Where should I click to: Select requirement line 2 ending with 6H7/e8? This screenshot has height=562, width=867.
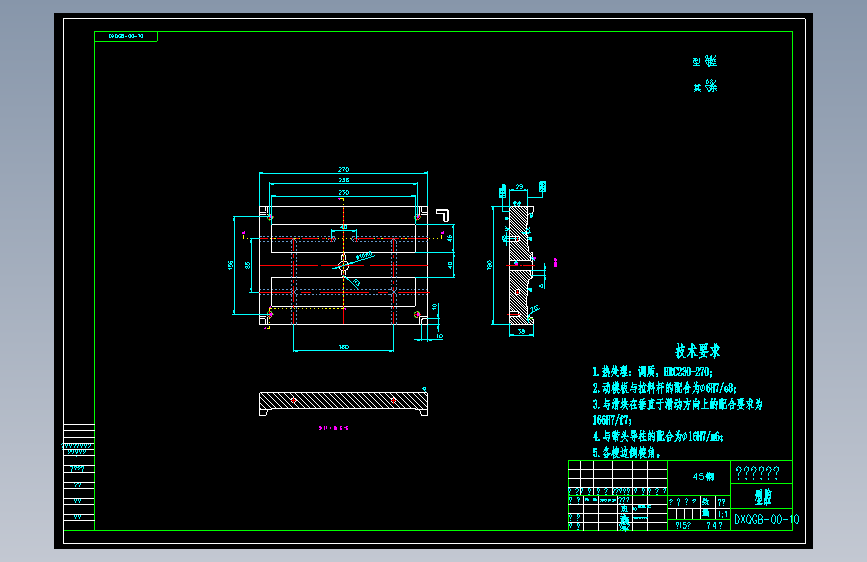665,388
